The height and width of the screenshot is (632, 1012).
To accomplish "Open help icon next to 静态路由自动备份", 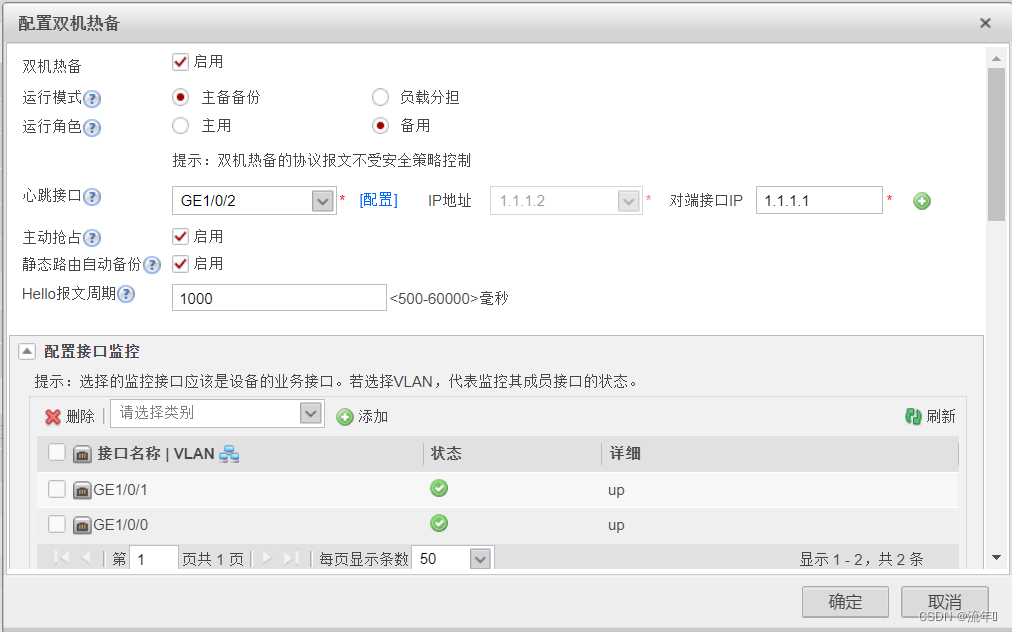I will [x=152, y=265].
